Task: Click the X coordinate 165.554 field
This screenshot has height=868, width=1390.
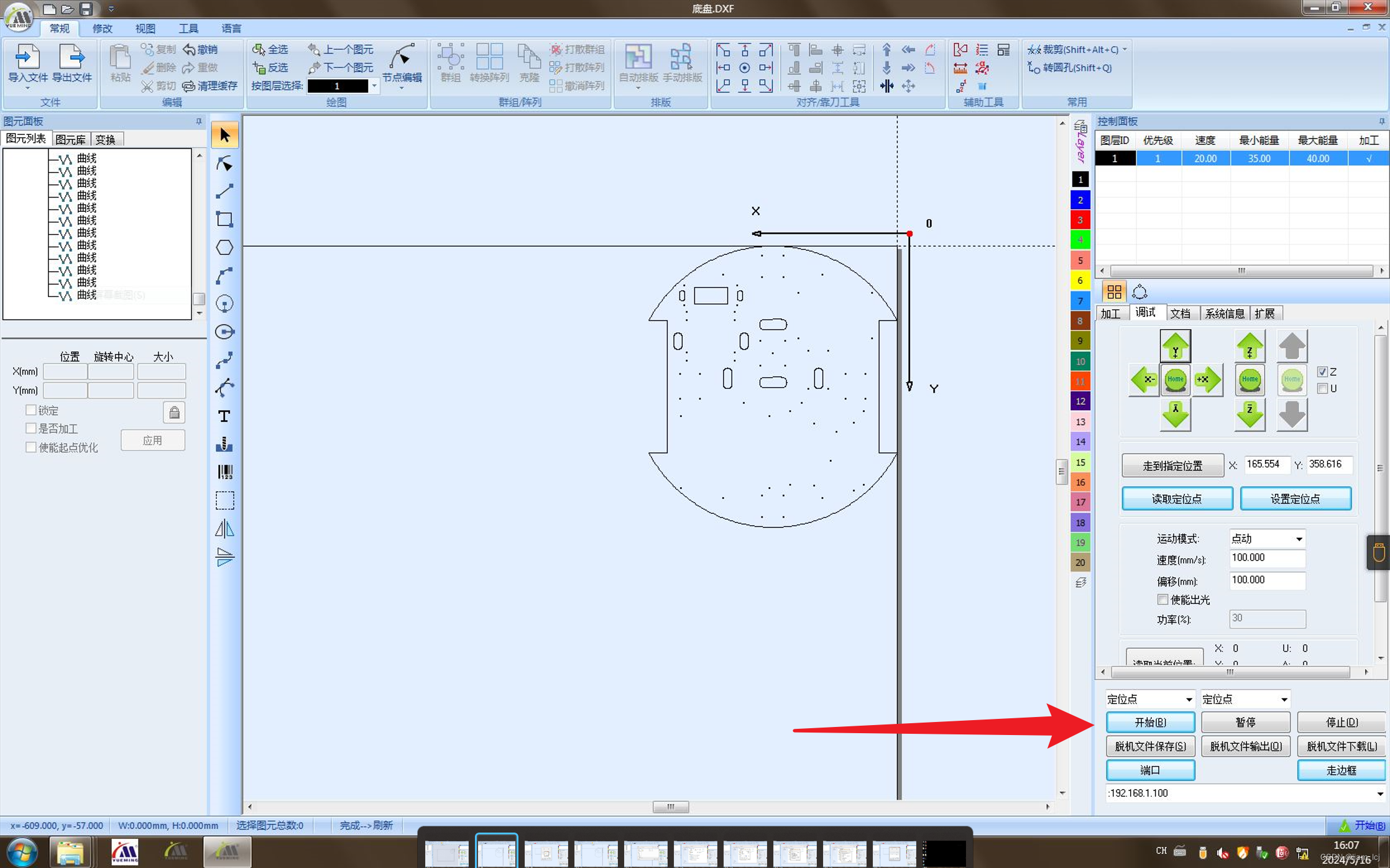Action: (1267, 464)
